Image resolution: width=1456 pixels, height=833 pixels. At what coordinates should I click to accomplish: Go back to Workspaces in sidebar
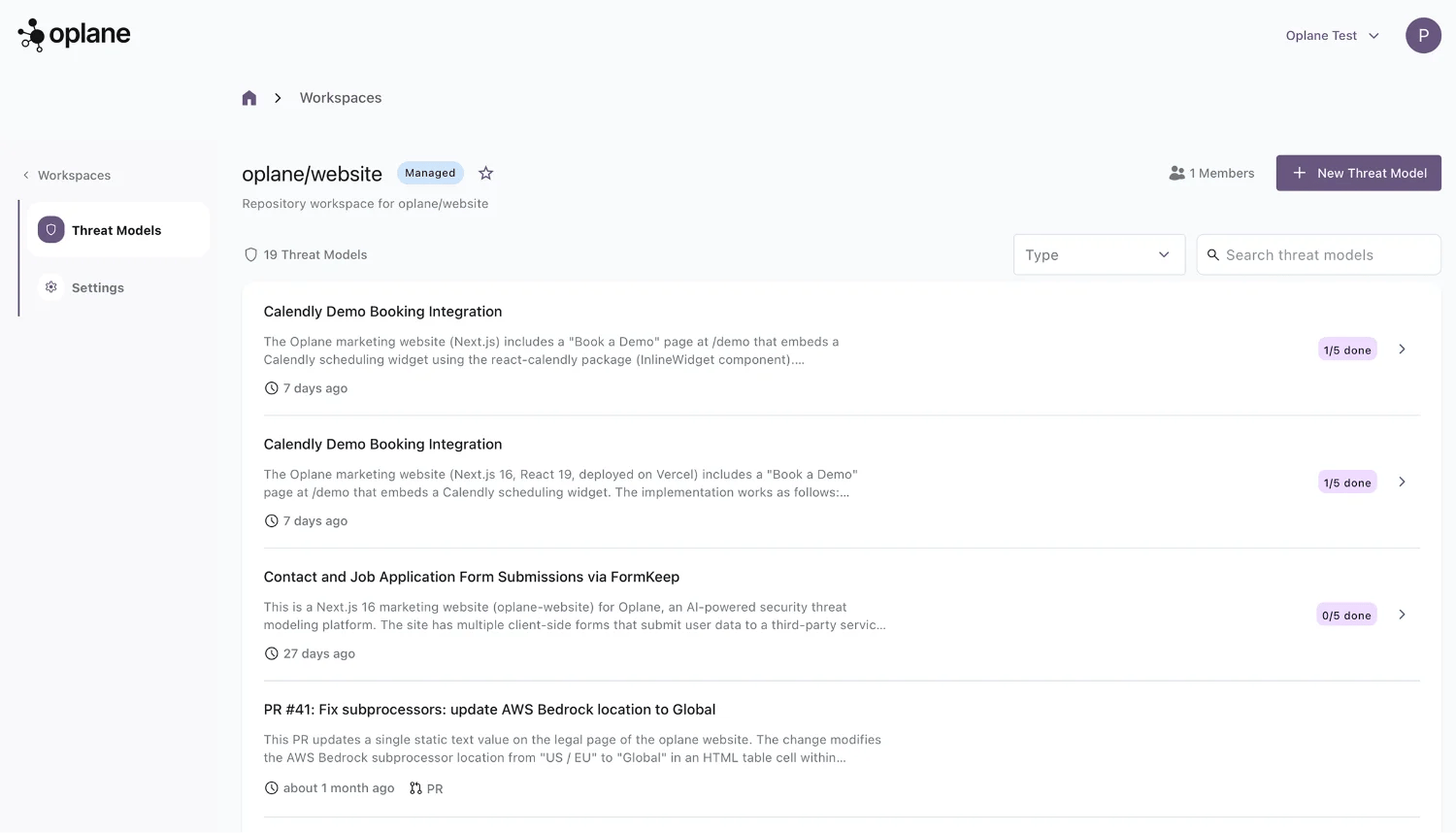point(66,176)
